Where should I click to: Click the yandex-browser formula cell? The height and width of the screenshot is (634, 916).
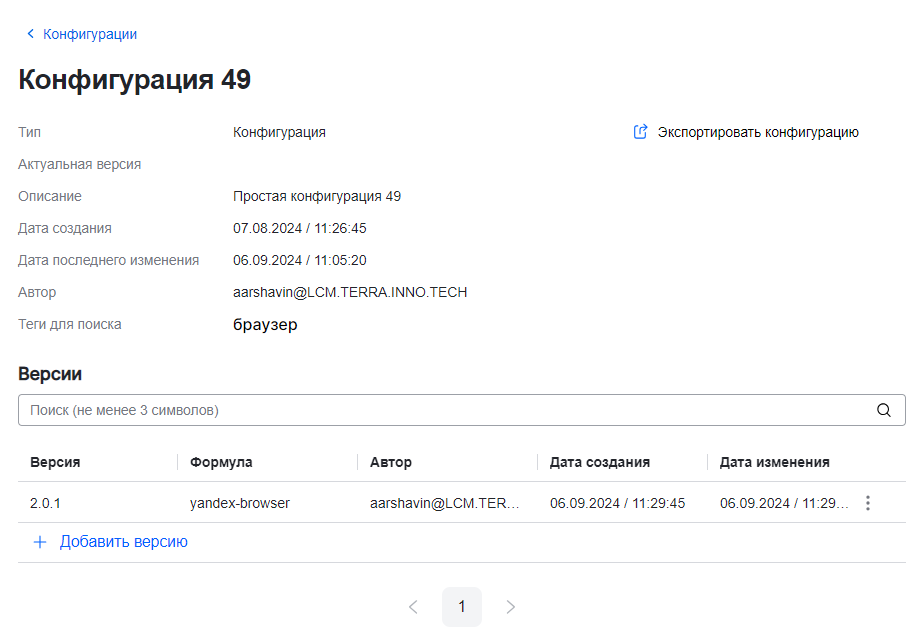(x=240, y=503)
